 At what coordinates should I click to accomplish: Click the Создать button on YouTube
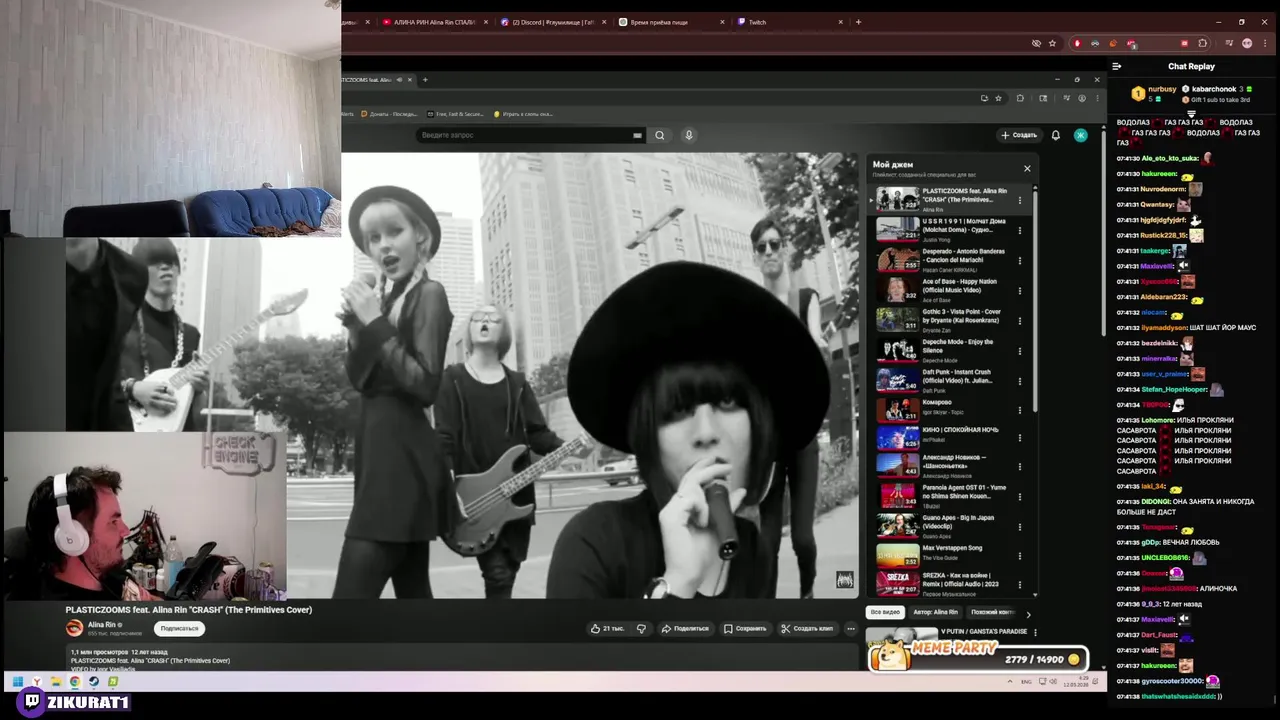(1019, 135)
